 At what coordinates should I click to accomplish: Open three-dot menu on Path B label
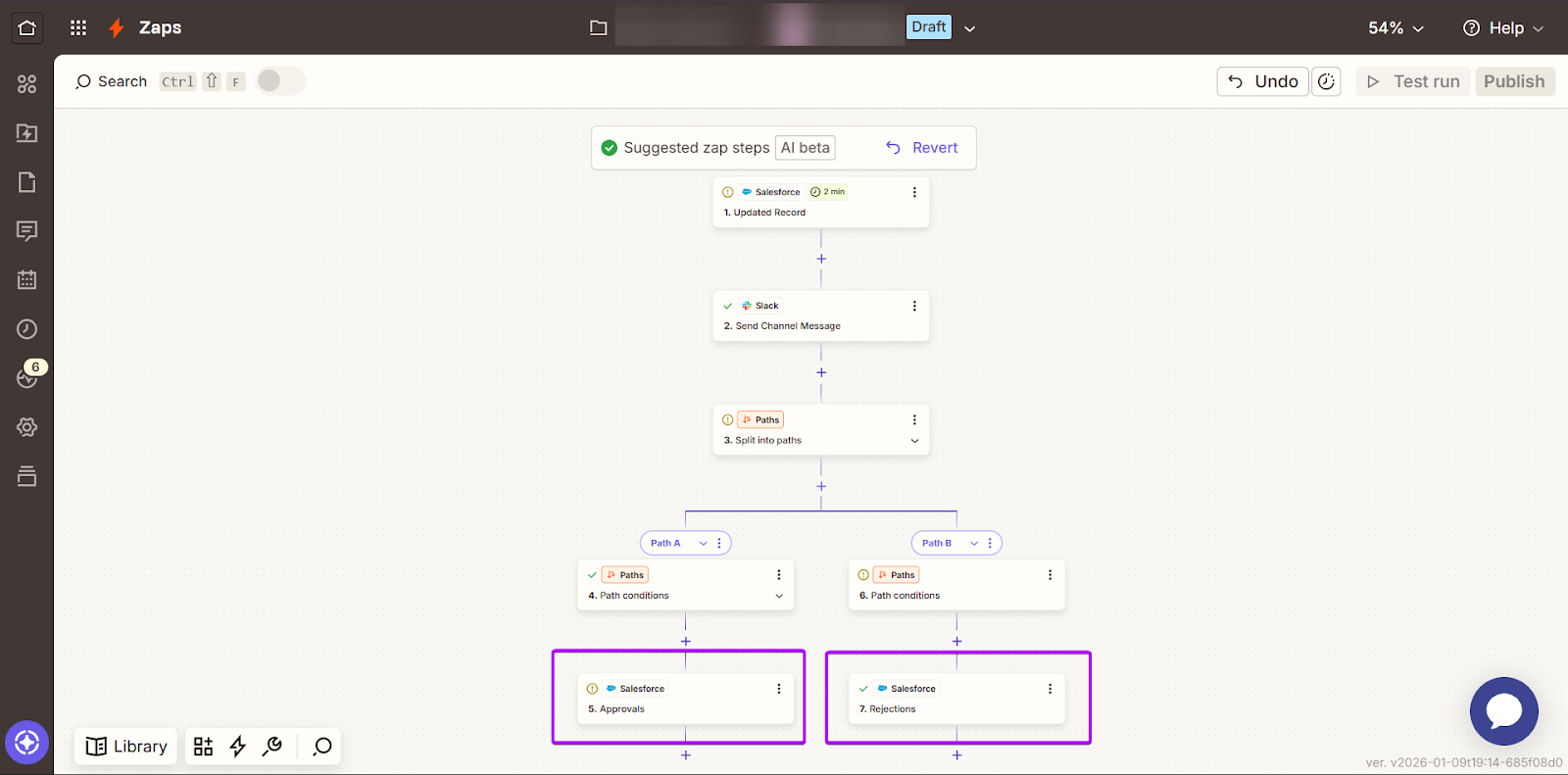pos(990,543)
